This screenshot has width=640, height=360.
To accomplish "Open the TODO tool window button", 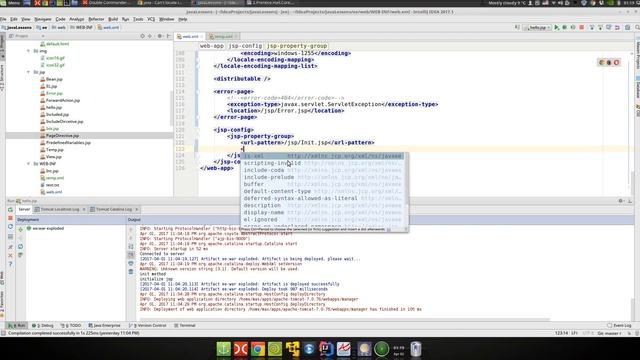I will tap(71, 326).
